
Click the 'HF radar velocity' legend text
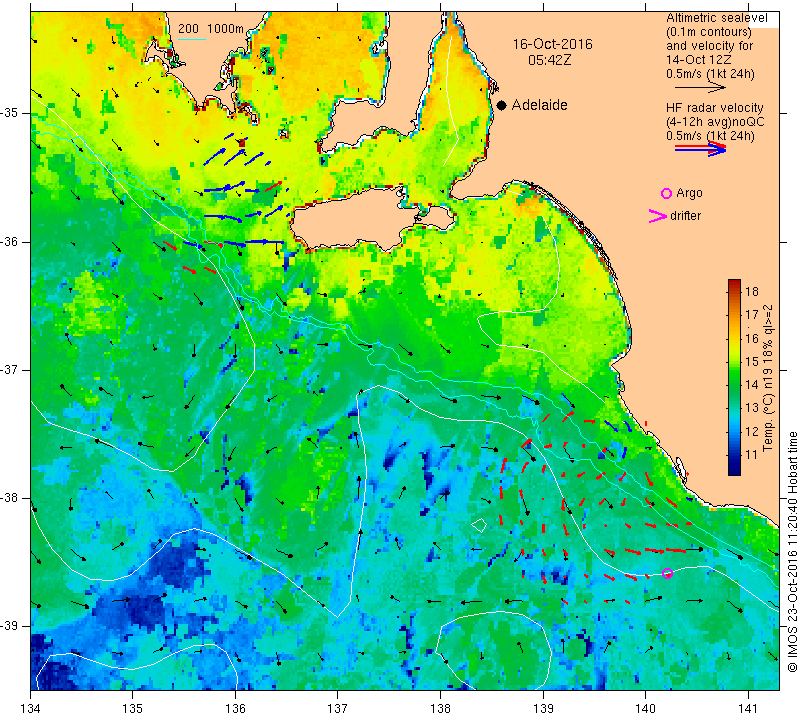714,108
